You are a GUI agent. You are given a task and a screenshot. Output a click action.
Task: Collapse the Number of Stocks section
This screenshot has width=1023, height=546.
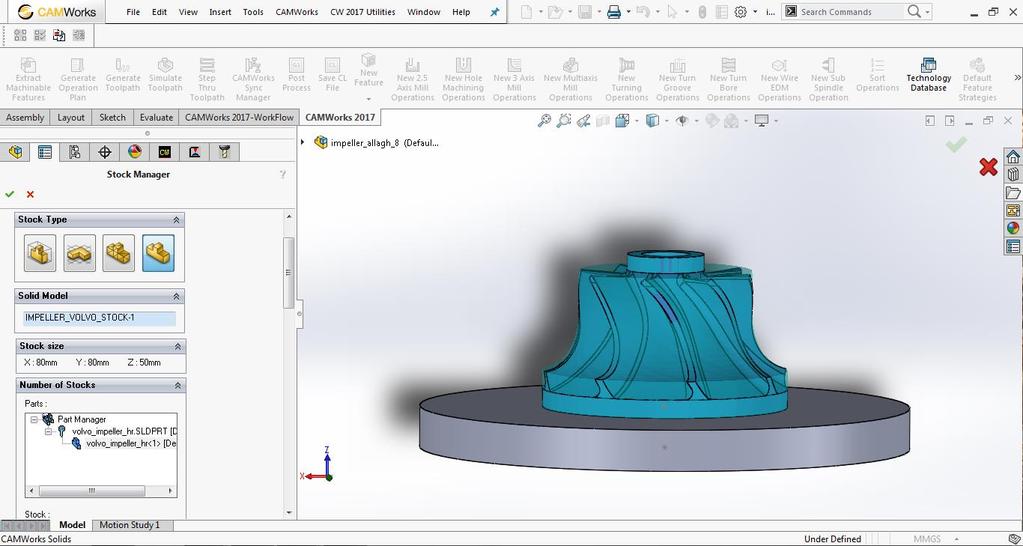click(x=177, y=386)
